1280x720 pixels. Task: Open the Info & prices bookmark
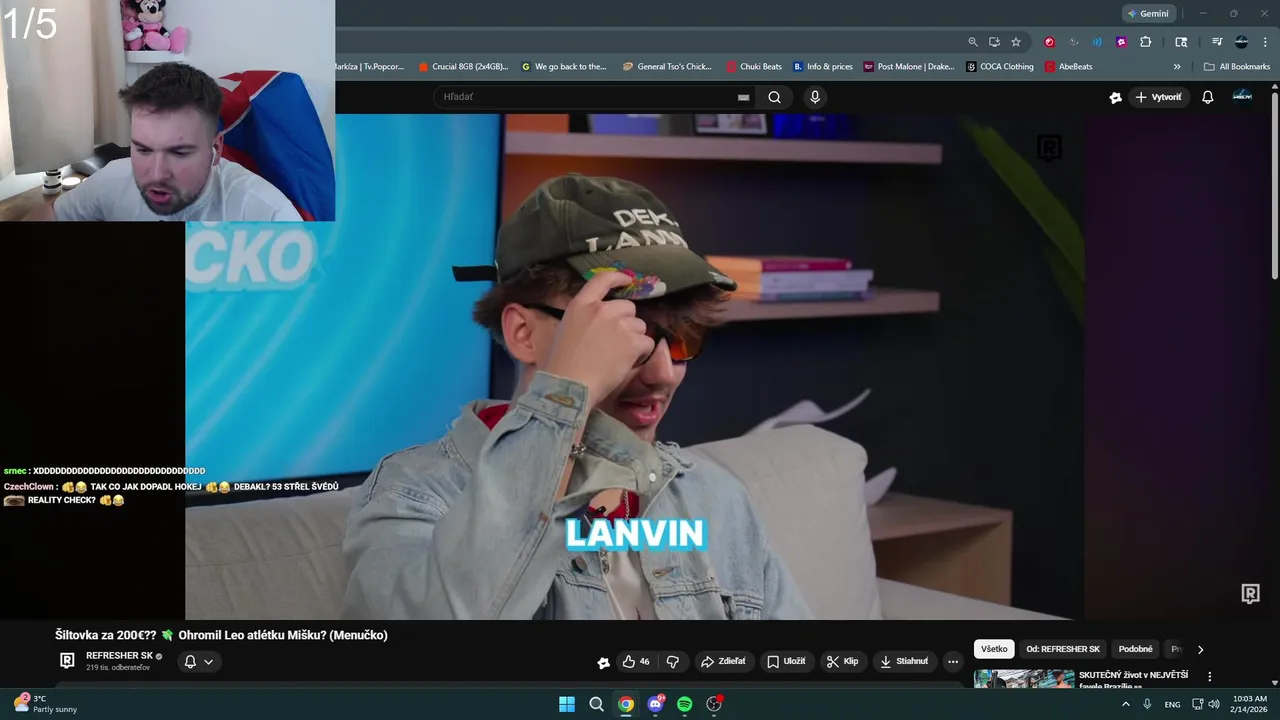point(823,67)
